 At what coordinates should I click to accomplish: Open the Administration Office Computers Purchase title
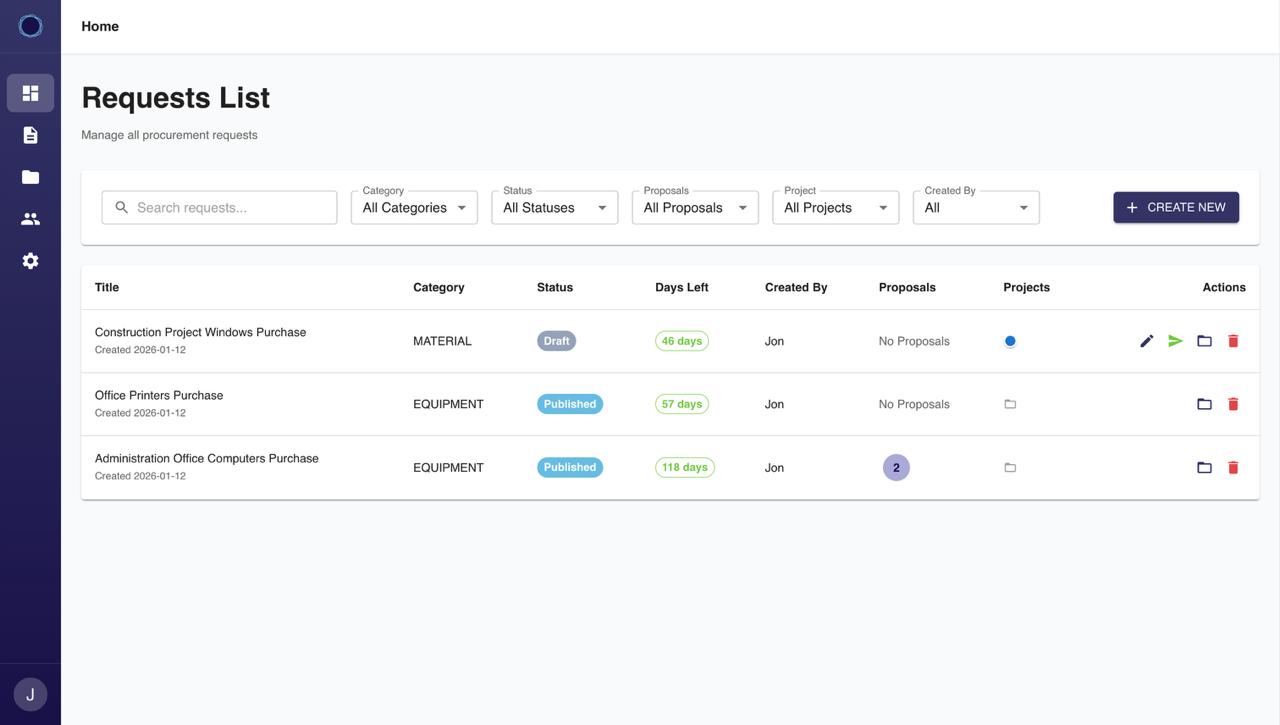coord(207,458)
